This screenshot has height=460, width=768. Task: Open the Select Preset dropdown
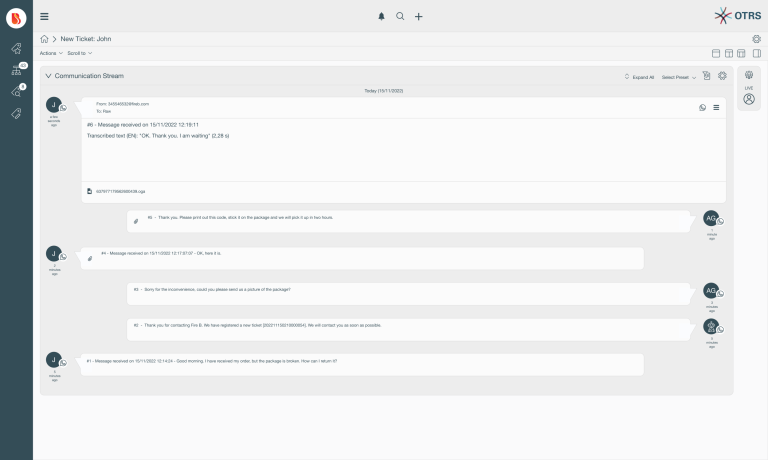tap(679, 76)
